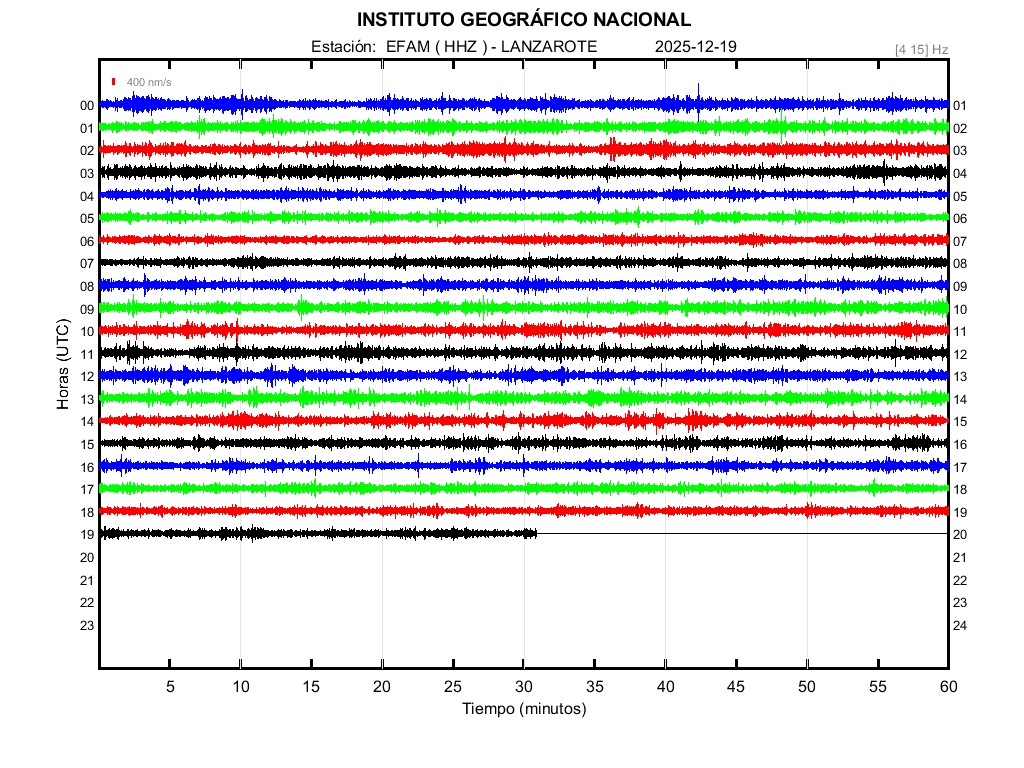1024x768 pixels.
Task: Click the blue trace for hour 00
Action: 400,104
